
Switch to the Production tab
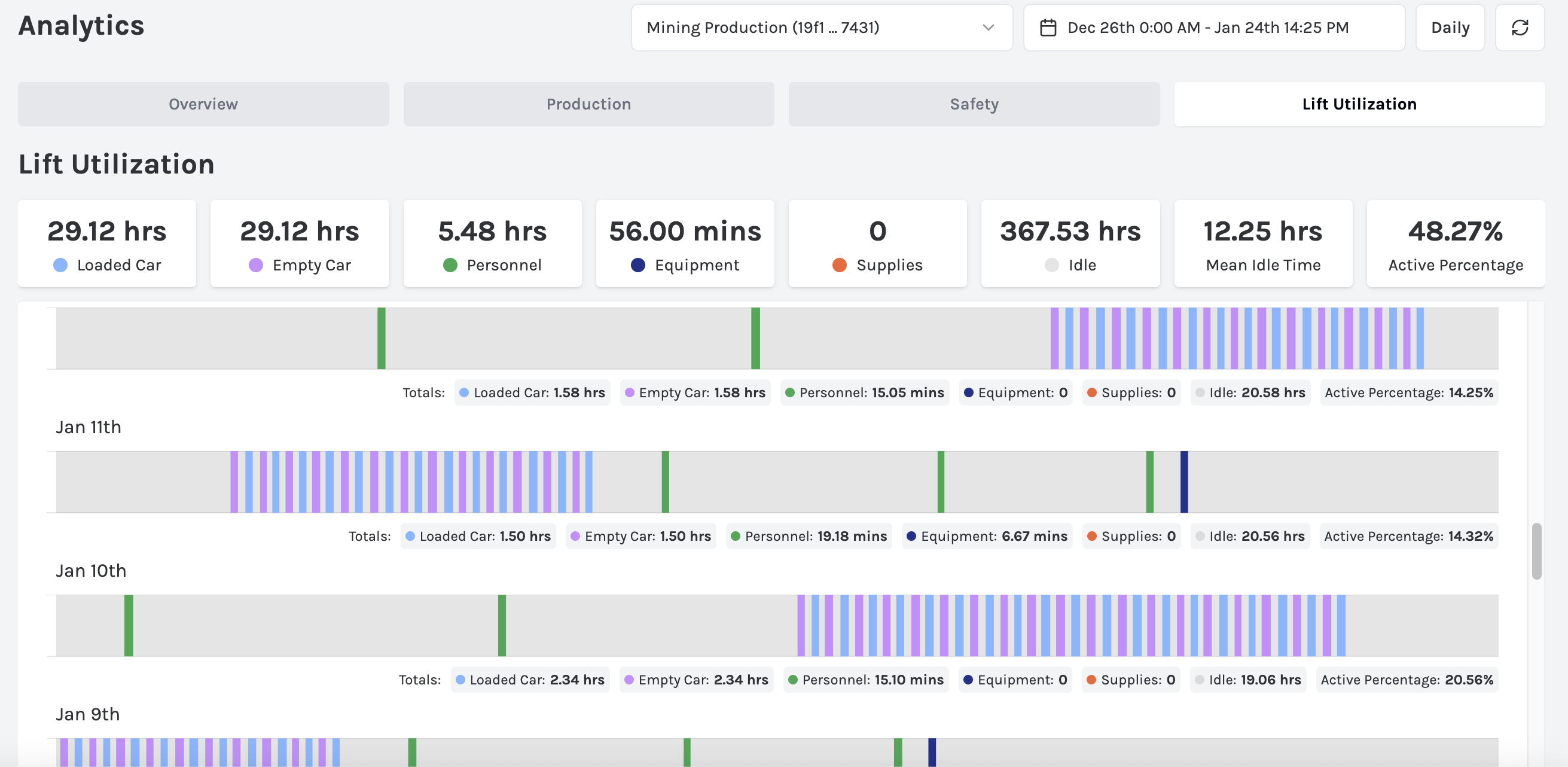coord(588,104)
